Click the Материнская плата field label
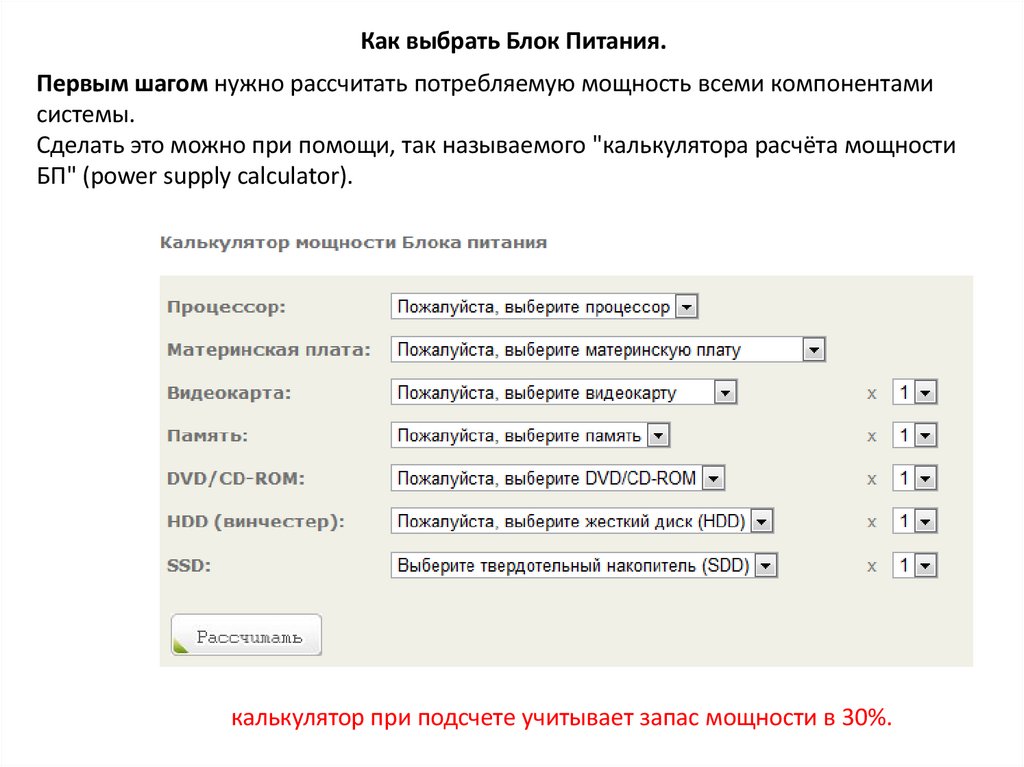1024x767 pixels. tap(269, 350)
